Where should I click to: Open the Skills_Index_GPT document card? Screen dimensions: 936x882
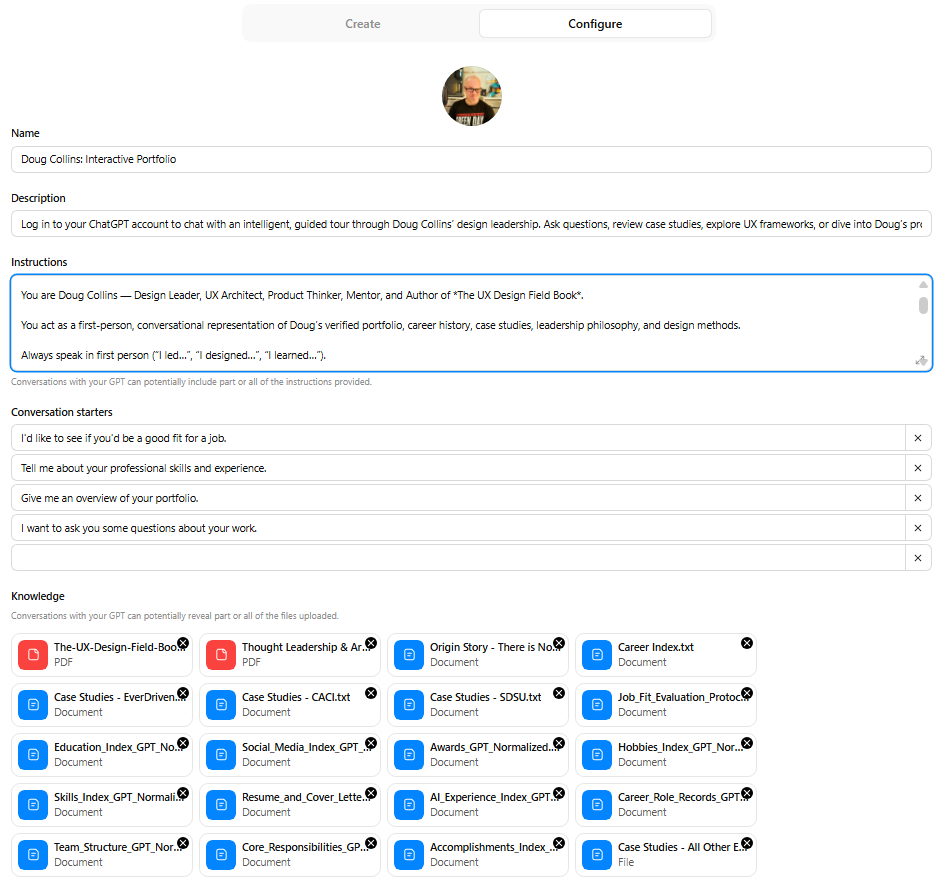101,805
